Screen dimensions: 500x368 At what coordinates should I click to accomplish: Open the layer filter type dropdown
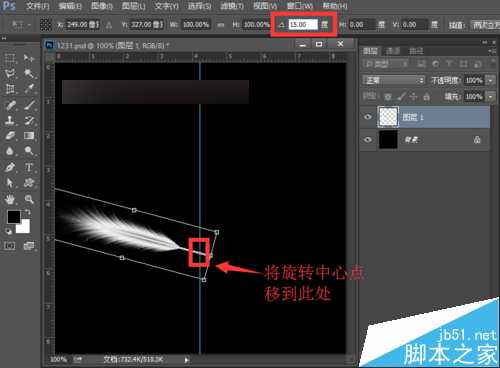click(x=386, y=64)
